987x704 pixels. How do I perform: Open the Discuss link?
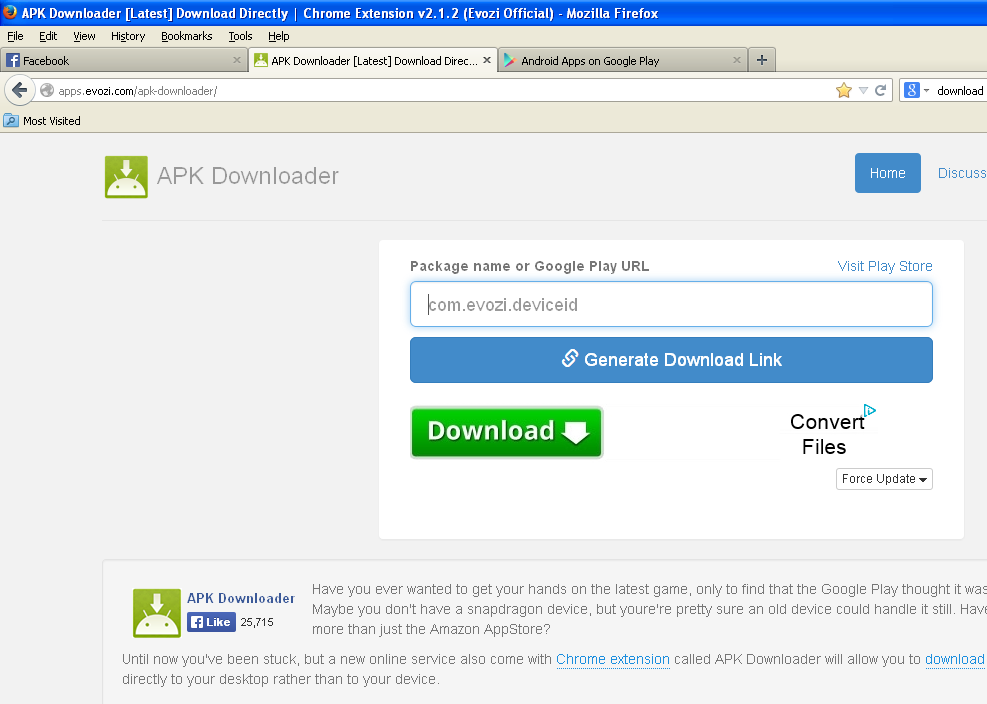(962, 173)
